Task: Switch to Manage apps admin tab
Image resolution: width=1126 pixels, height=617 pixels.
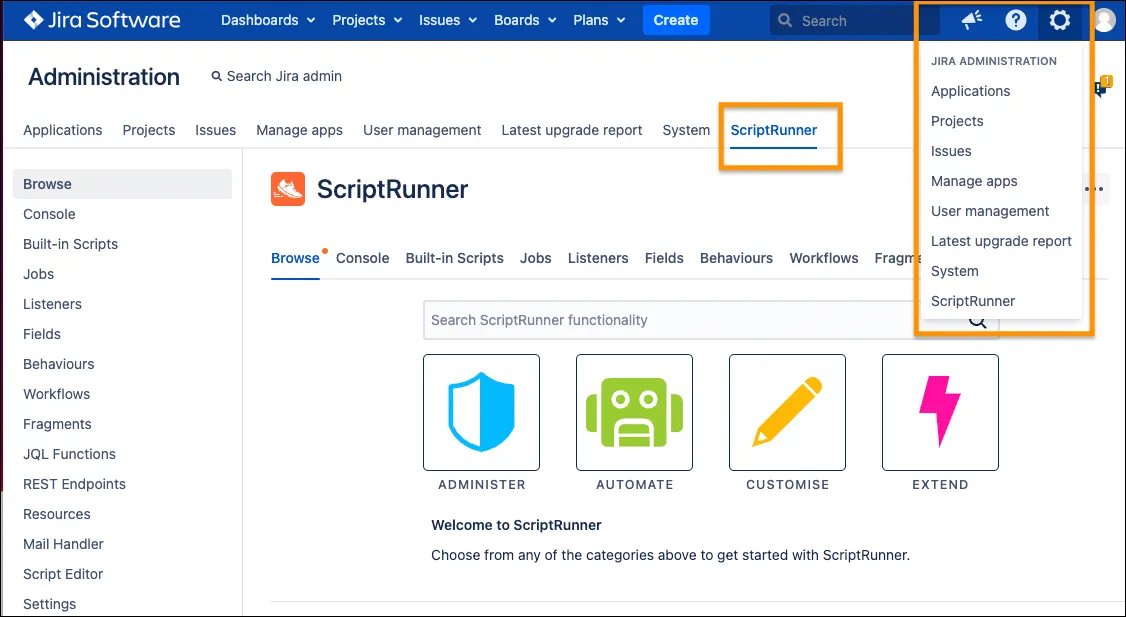Action: click(299, 130)
